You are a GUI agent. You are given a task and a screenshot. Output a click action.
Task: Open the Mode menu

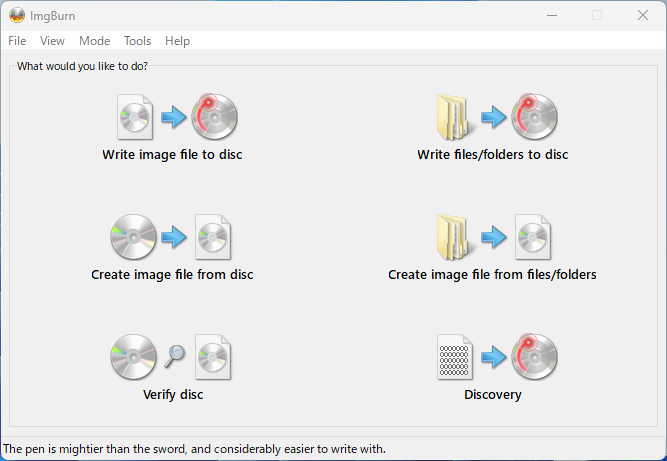[94, 41]
